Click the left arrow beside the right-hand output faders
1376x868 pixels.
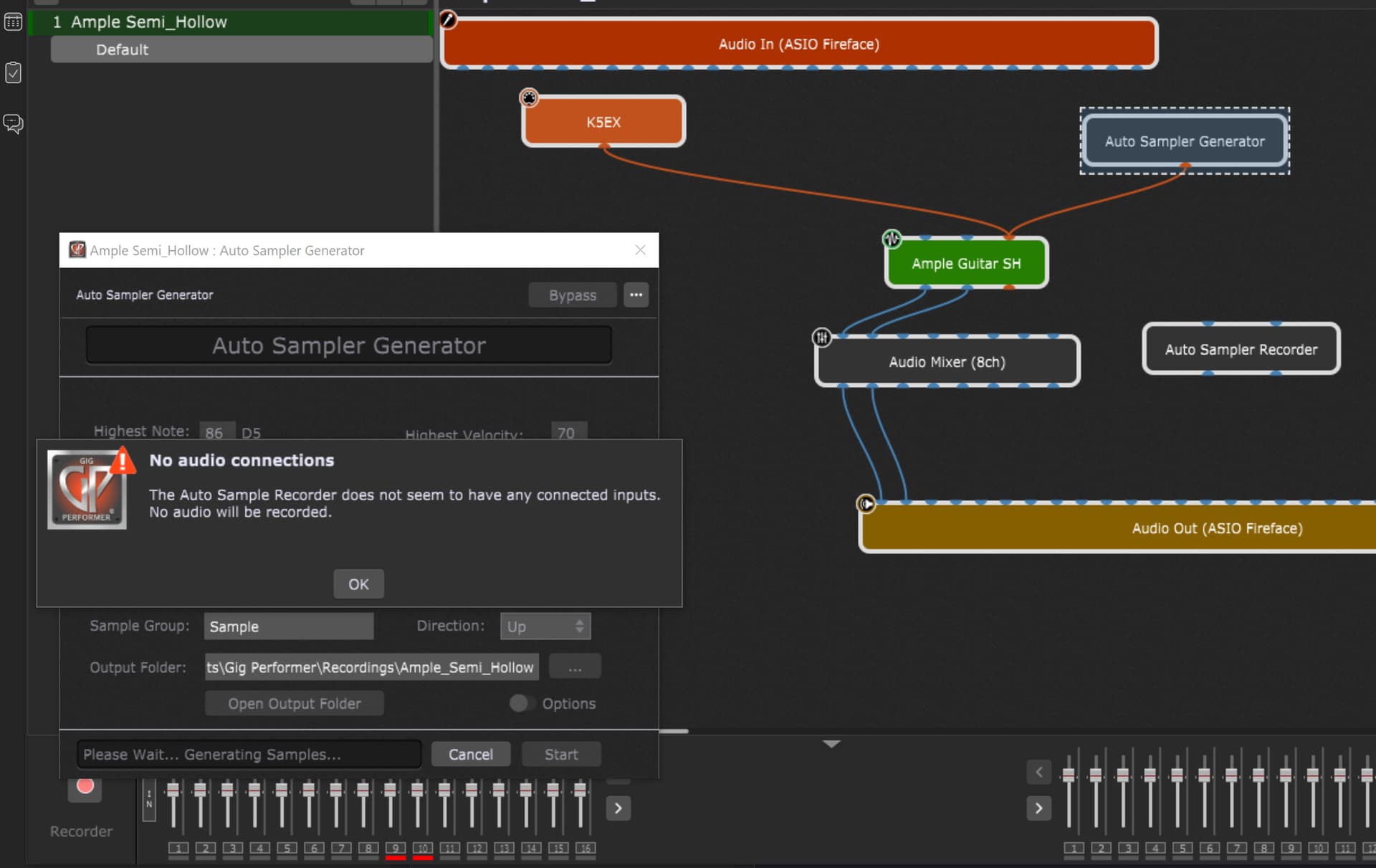tap(1038, 772)
